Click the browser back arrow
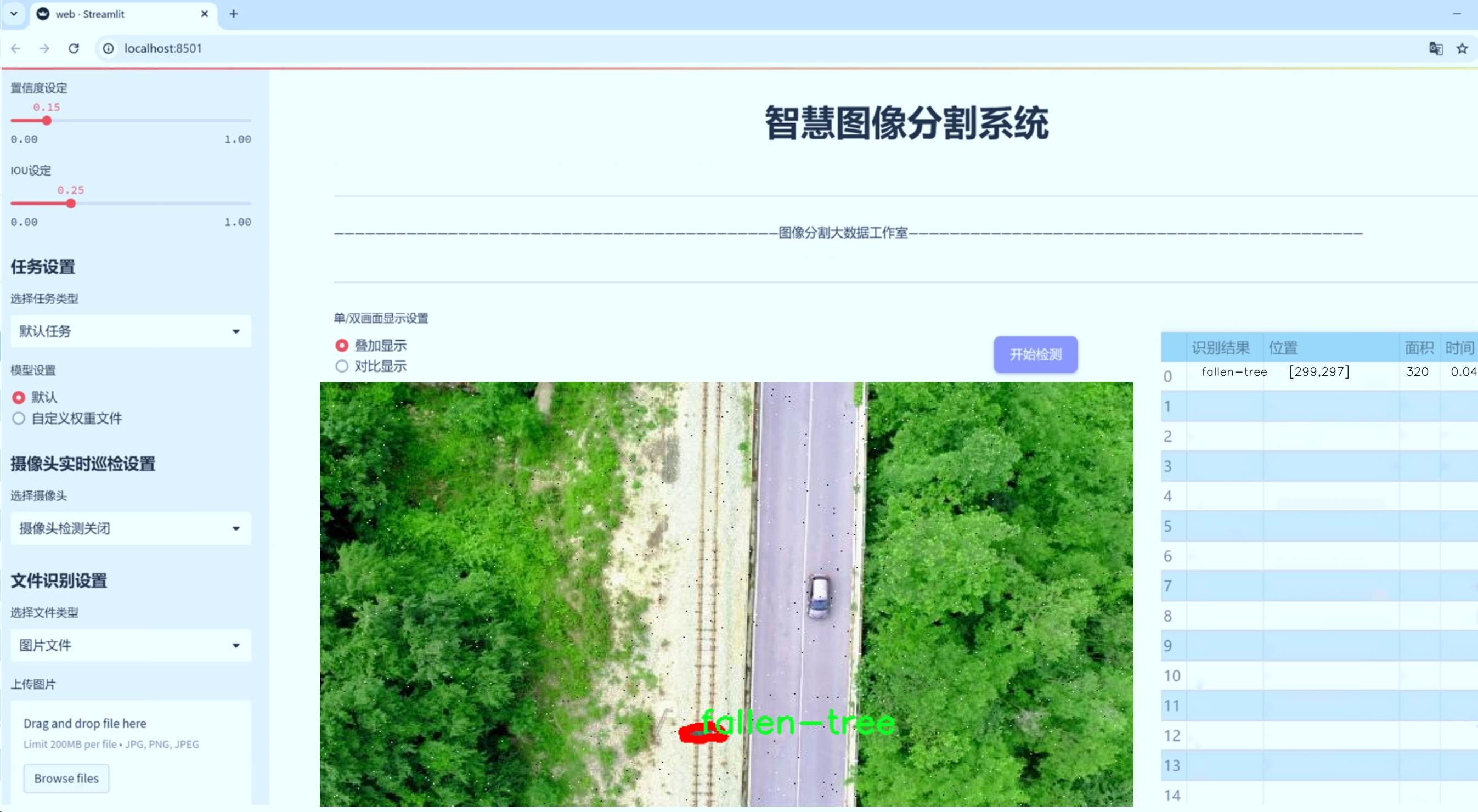The width and height of the screenshot is (1478, 812). click(16, 48)
